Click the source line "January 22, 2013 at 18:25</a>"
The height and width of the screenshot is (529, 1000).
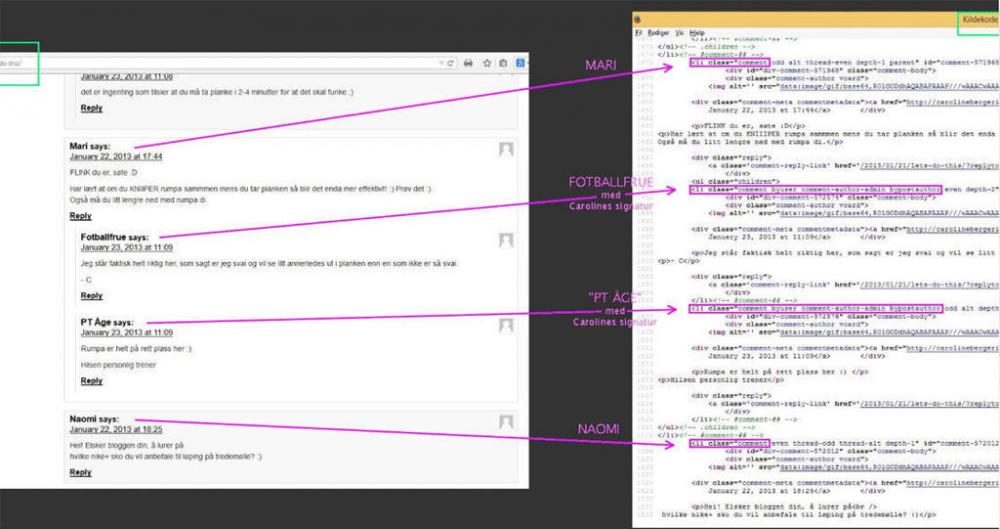click(769, 491)
